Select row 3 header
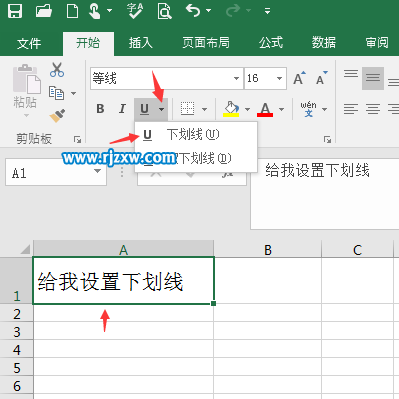Image resolution: width=399 pixels, height=399 pixels. 17,332
